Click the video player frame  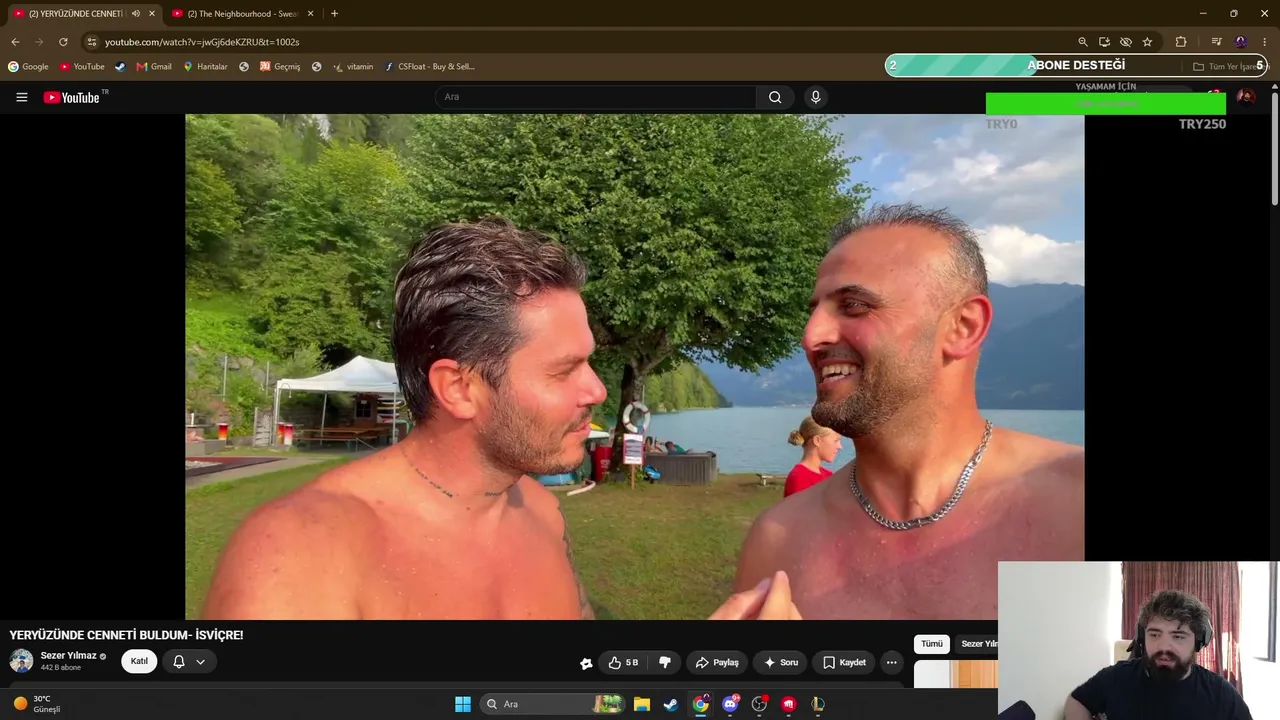click(634, 366)
